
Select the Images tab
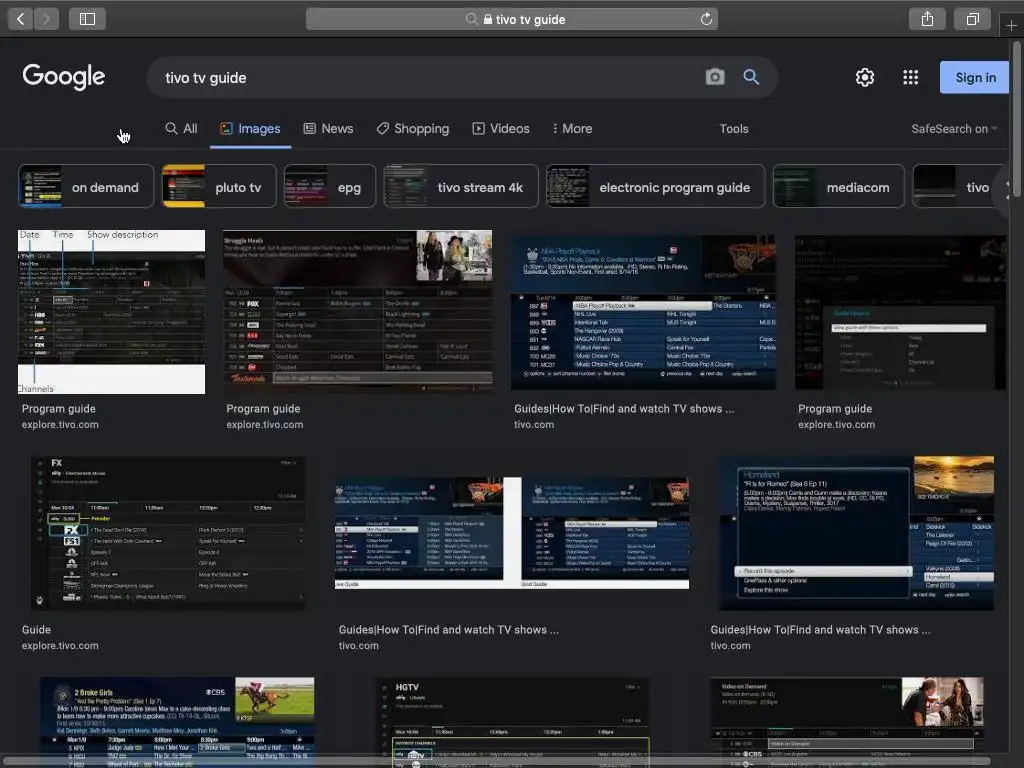250,129
